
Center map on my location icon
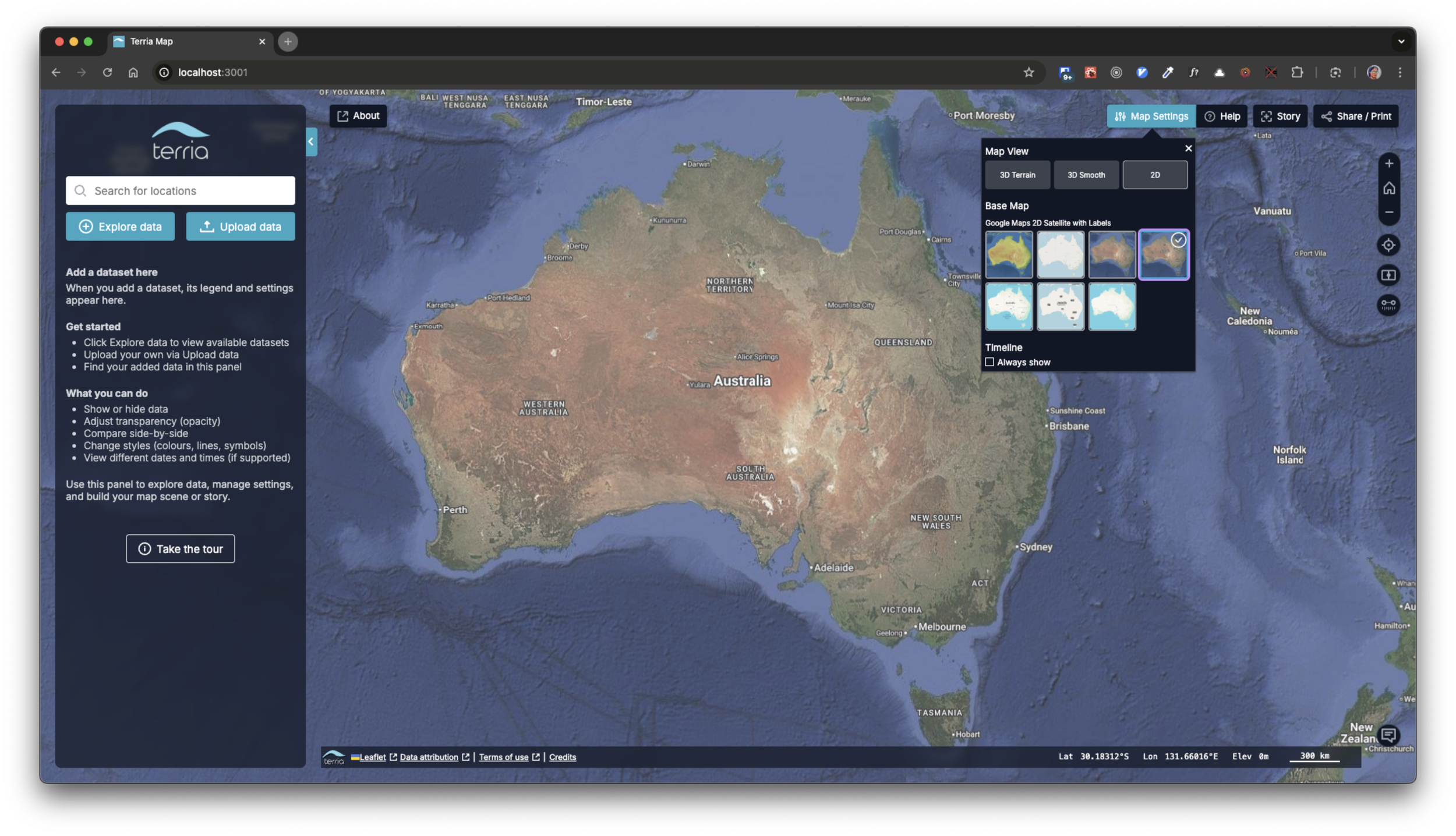coord(1388,245)
